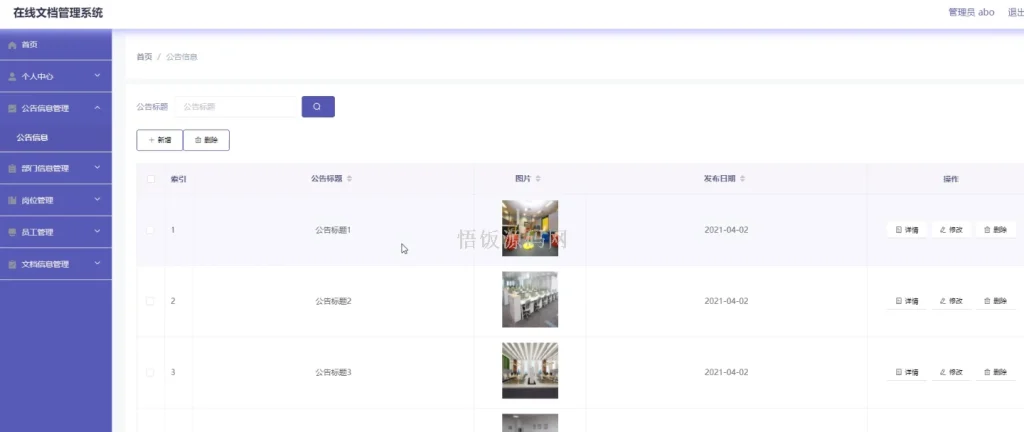Click the 操作 column header
Viewport: 1024px width, 432px height.
click(951, 179)
